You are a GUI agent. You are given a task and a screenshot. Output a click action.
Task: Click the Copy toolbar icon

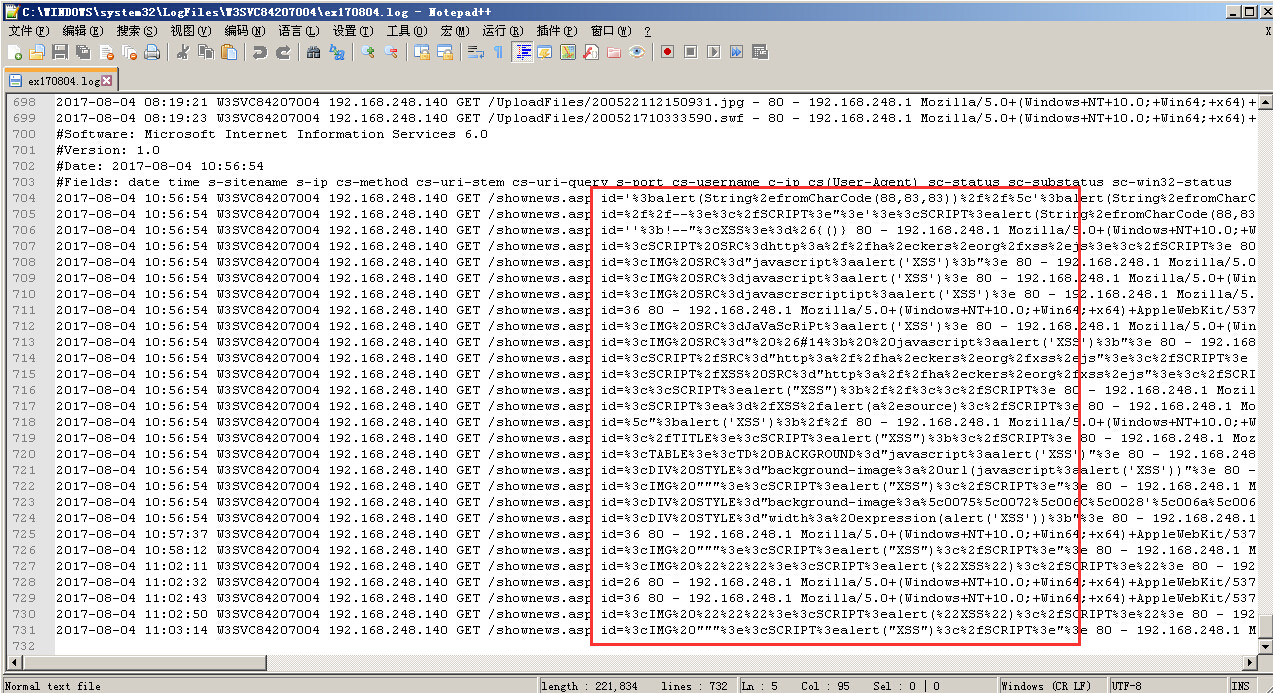click(x=206, y=52)
